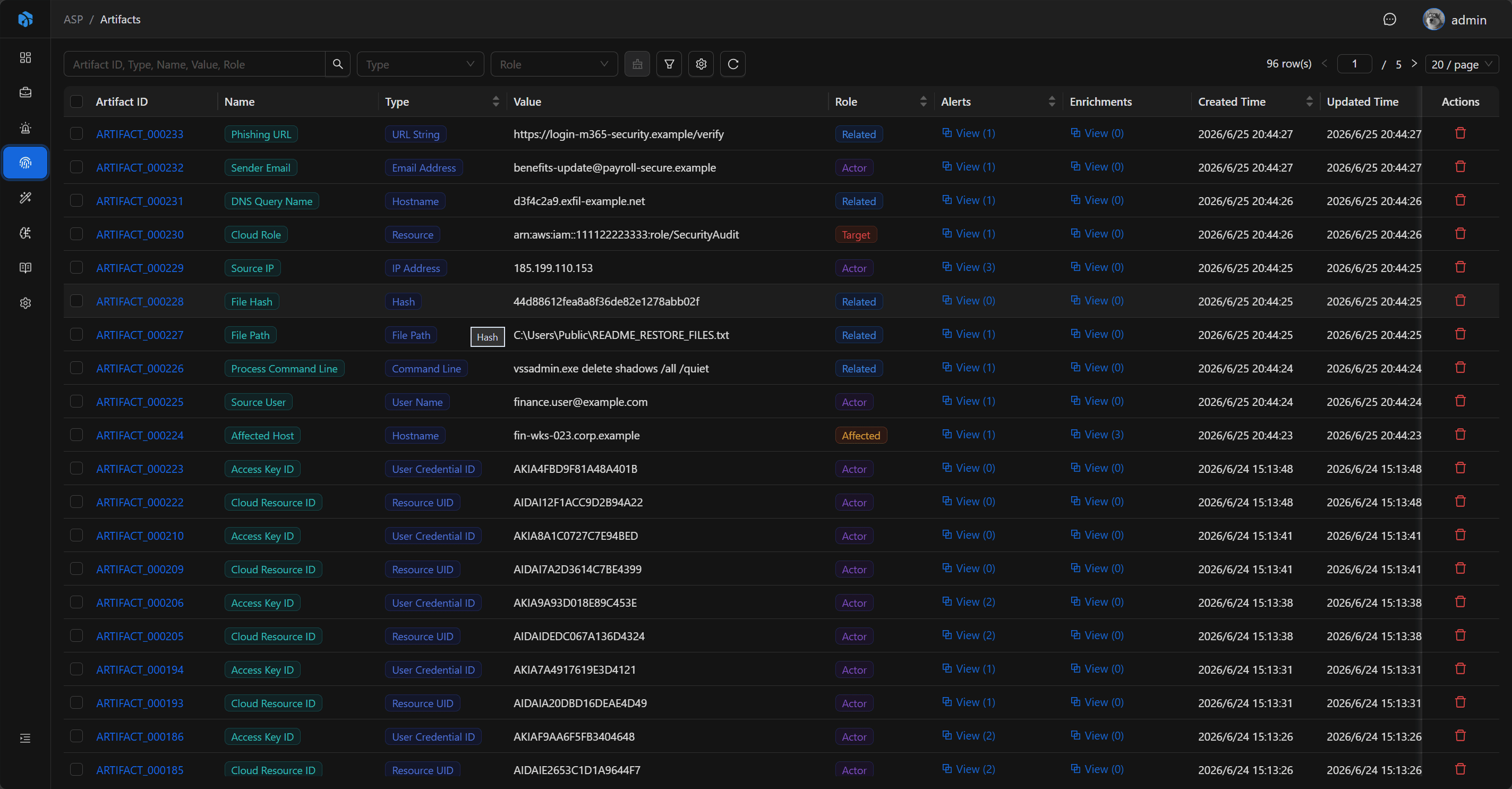This screenshot has height=789, width=1512.
Task: Delete ARTIFACT_000210 with trash icon
Action: (x=1460, y=535)
